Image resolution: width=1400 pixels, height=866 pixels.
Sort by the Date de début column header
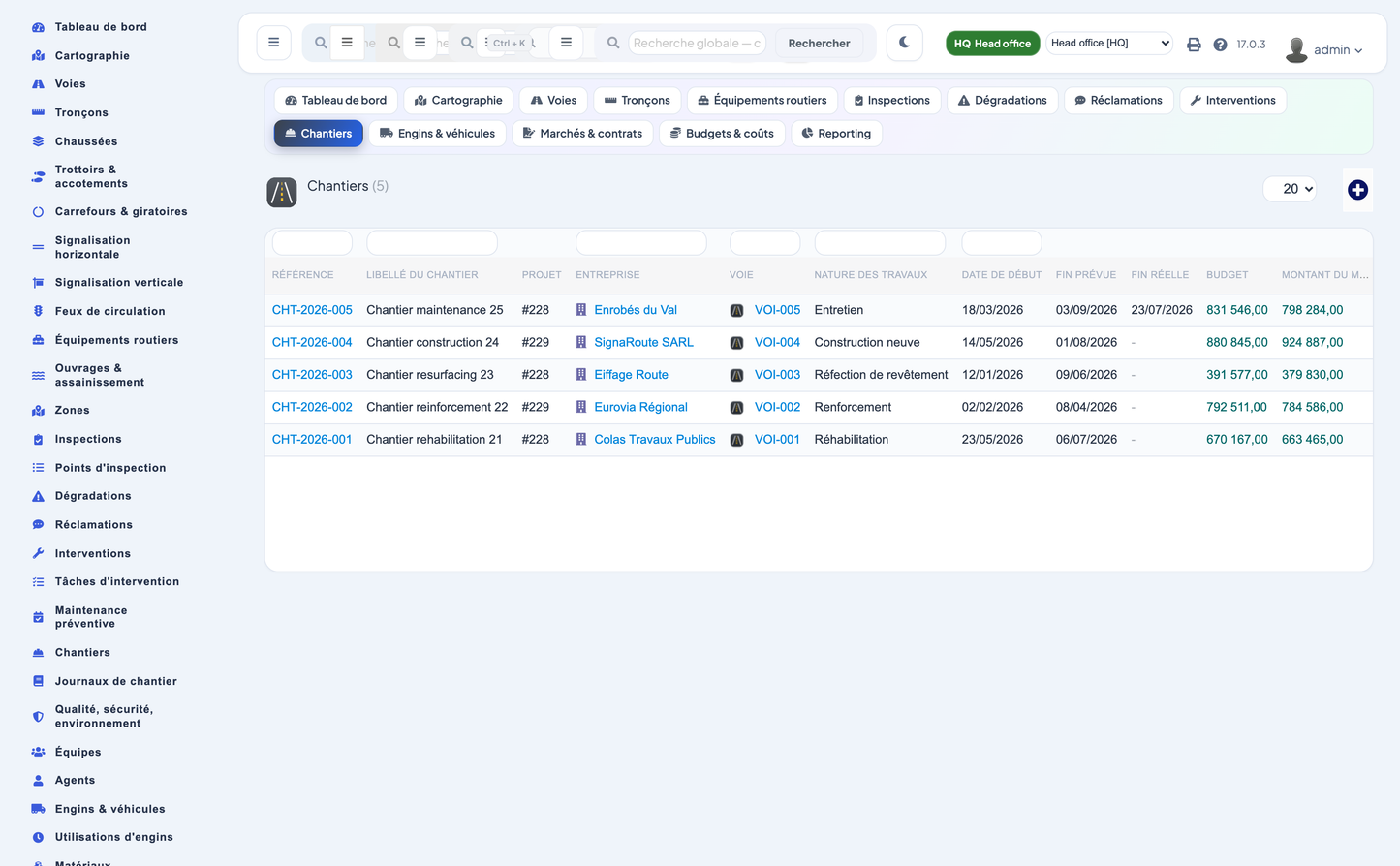coord(1001,275)
